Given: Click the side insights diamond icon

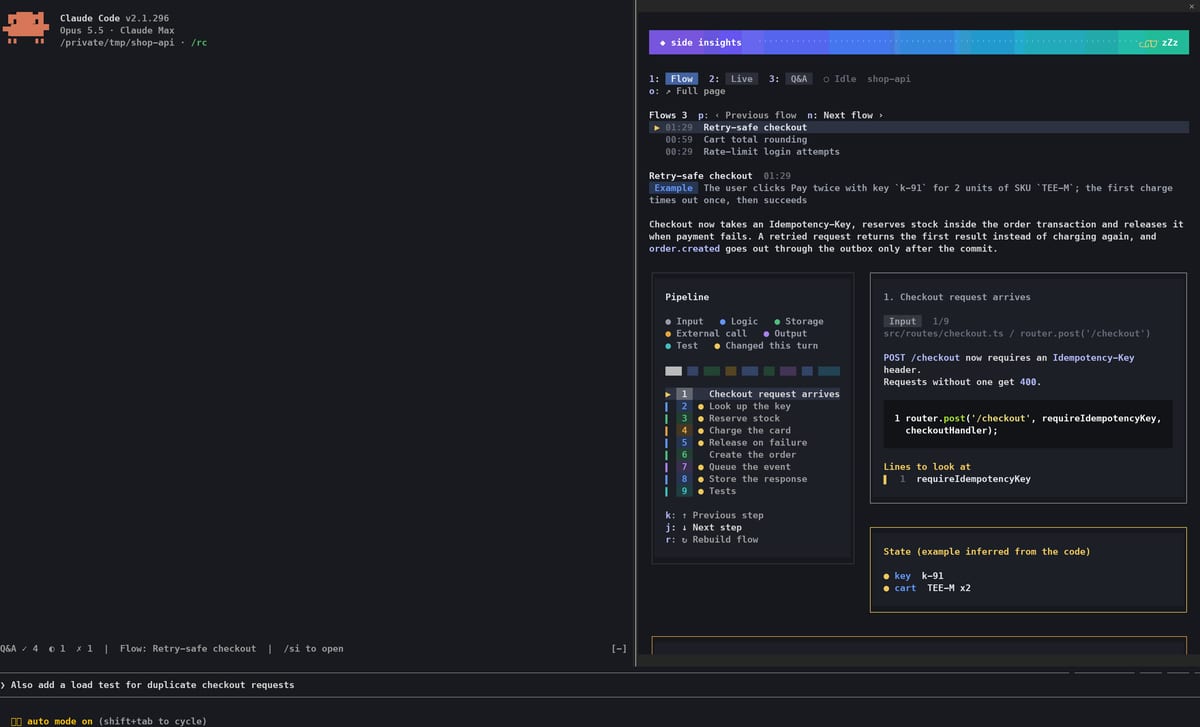Looking at the screenshot, I should click(x=663, y=43).
